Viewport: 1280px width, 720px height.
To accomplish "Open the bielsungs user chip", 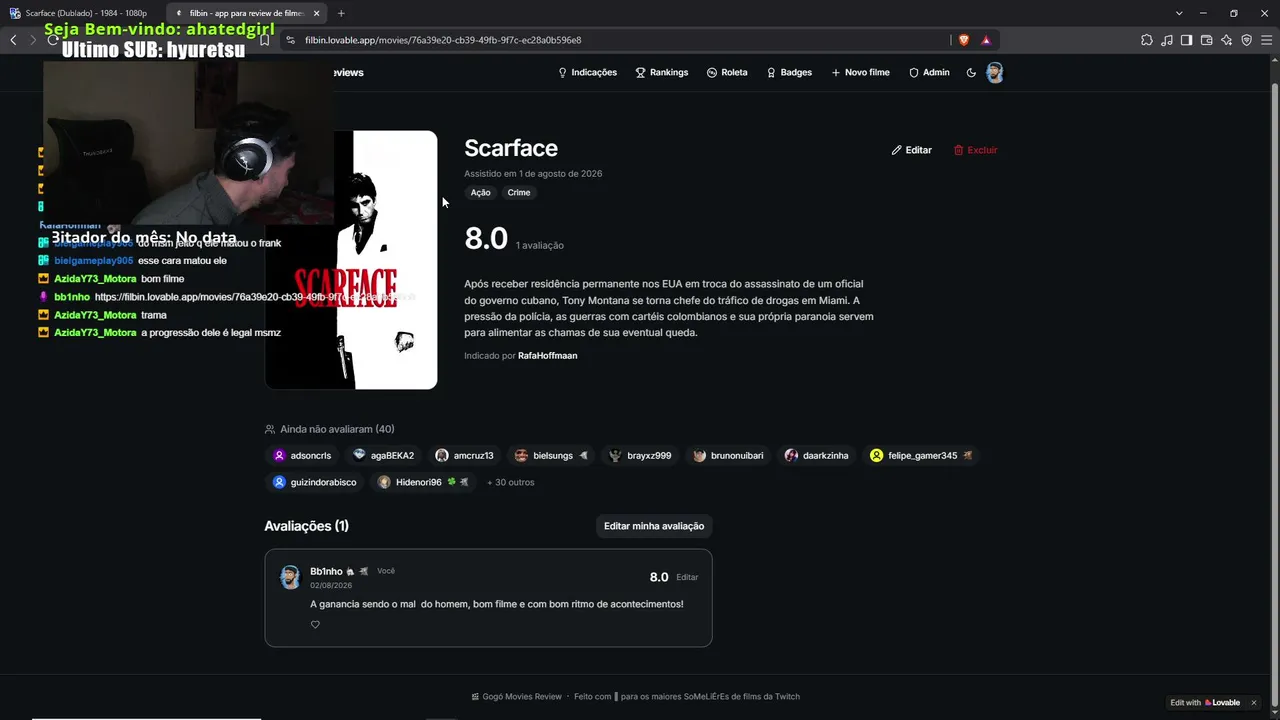I will point(552,456).
